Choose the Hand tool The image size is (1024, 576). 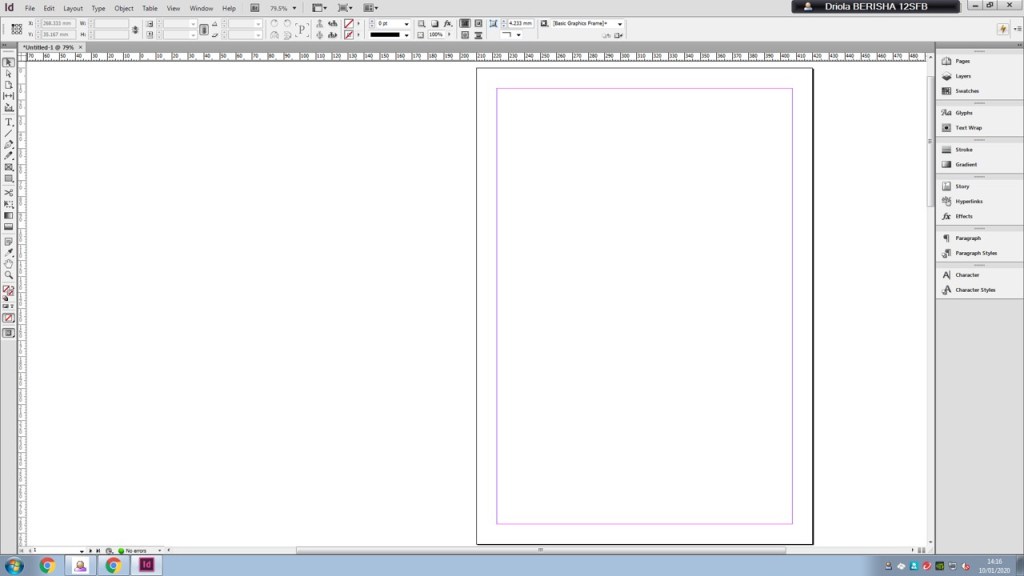9,264
